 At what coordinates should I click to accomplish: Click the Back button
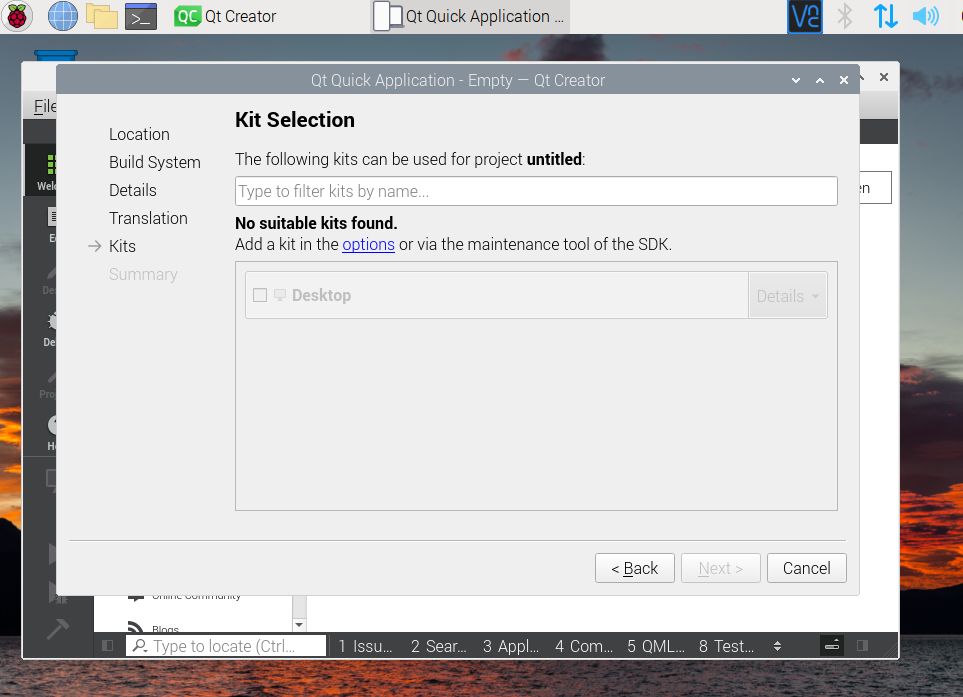point(634,568)
